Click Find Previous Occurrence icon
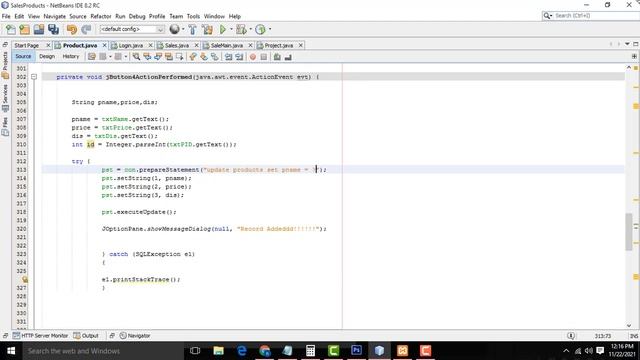The width and height of the screenshot is (640, 360). coord(147,57)
